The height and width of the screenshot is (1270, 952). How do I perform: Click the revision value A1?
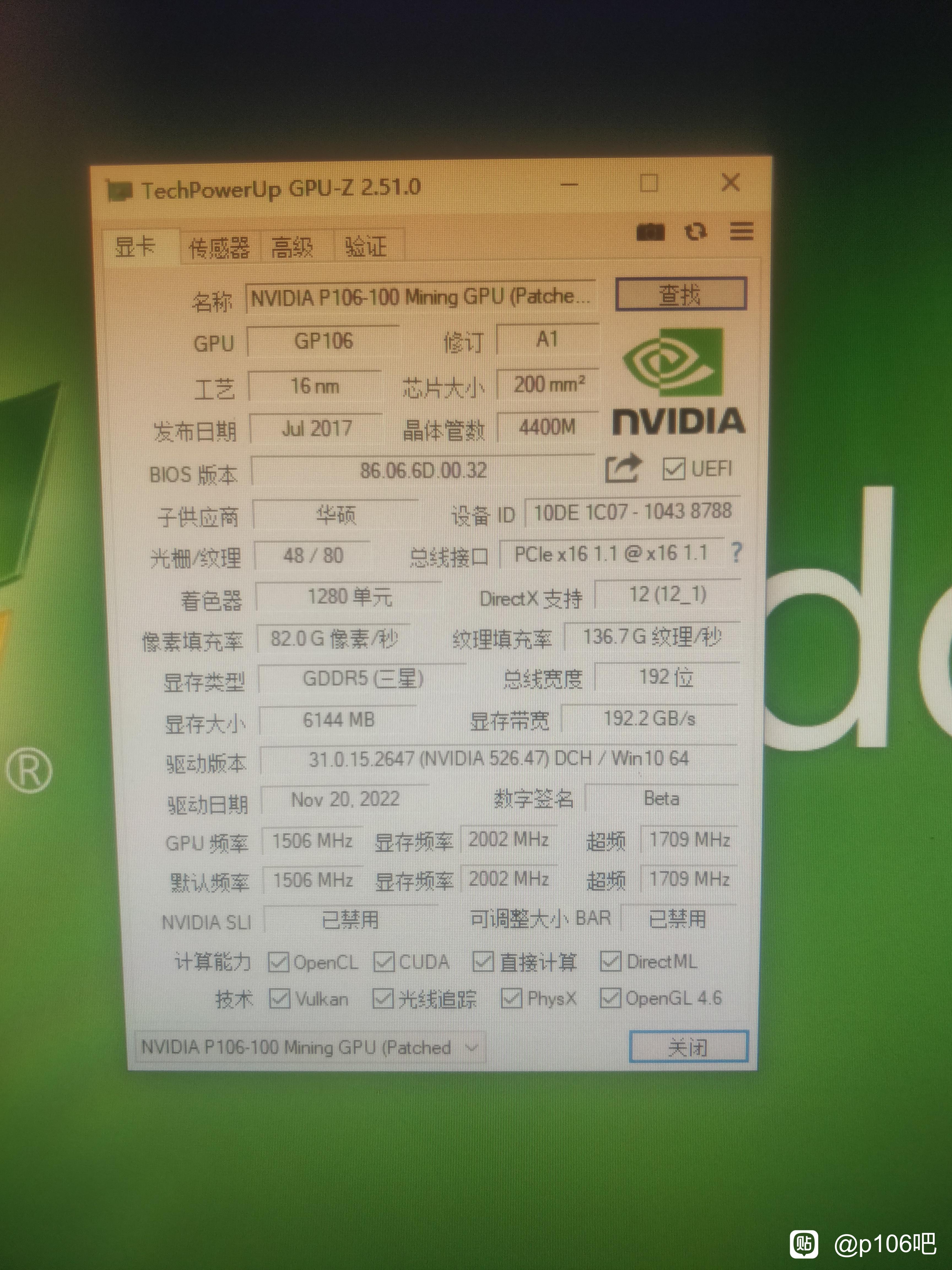click(547, 339)
